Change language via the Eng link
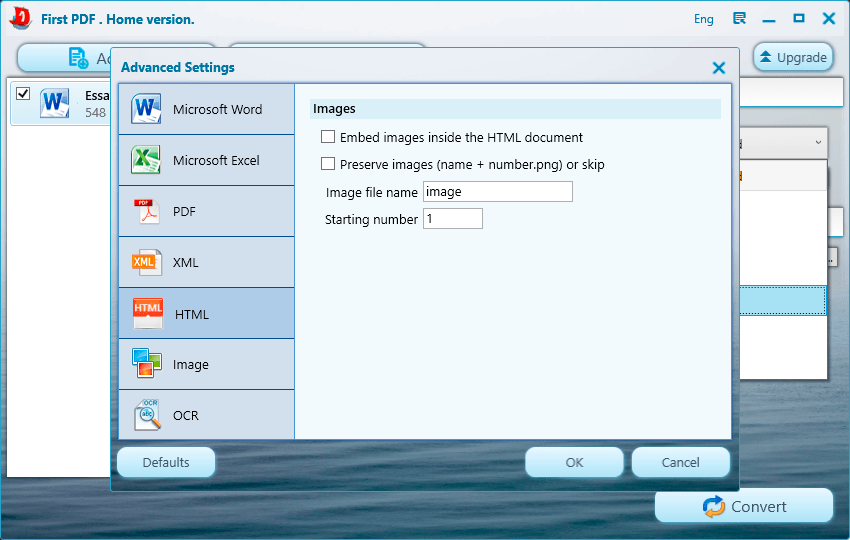850x540 pixels. pyautogui.click(x=704, y=19)
